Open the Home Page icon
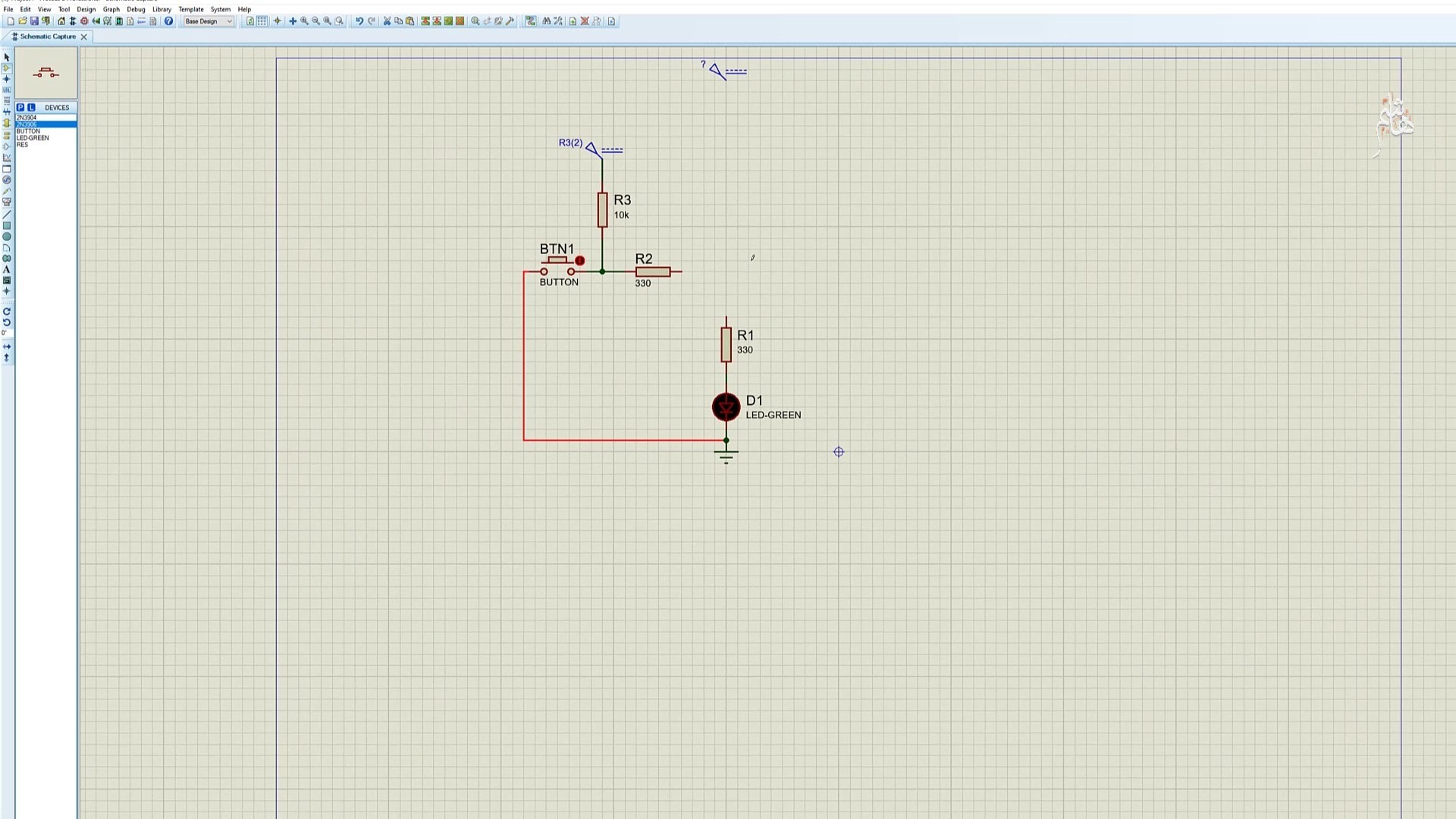 coord(61,21)
